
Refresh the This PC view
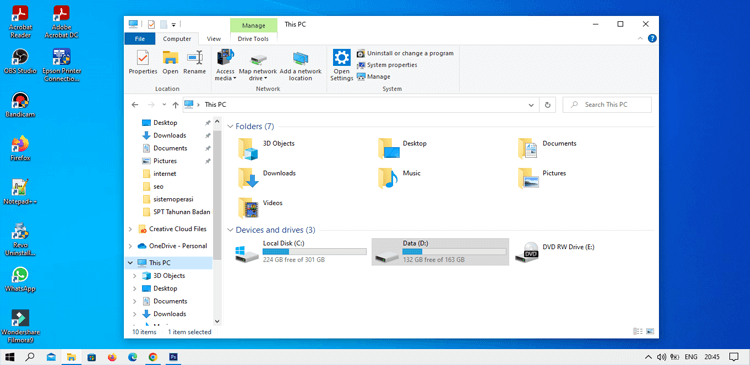tap(548, 105)
